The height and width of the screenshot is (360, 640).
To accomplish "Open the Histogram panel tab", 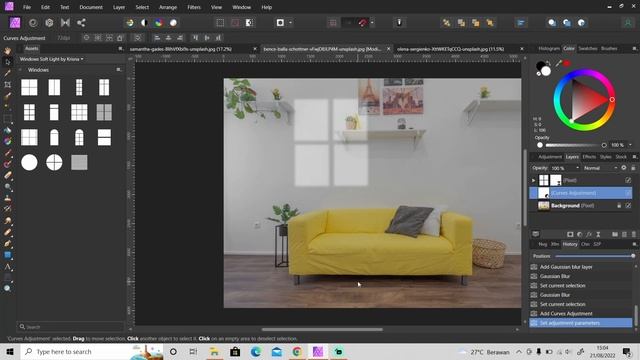I will point(549,49).
